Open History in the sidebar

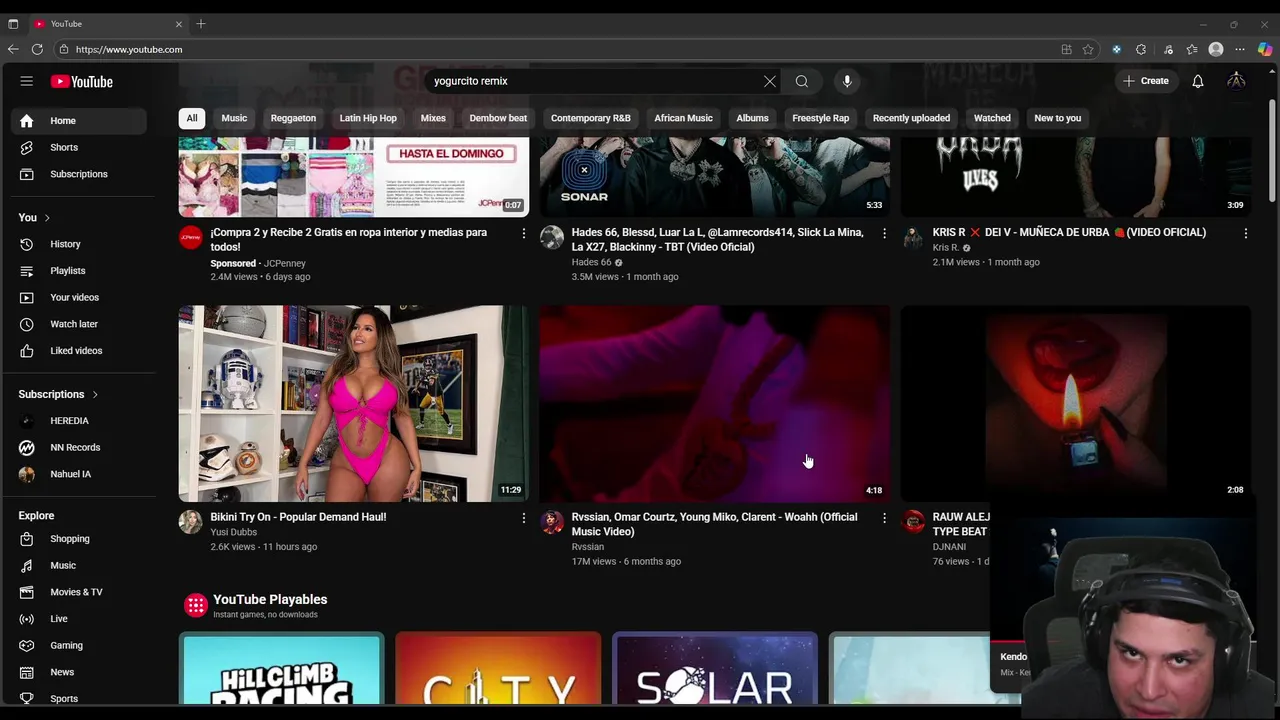[x=79, y=244]
